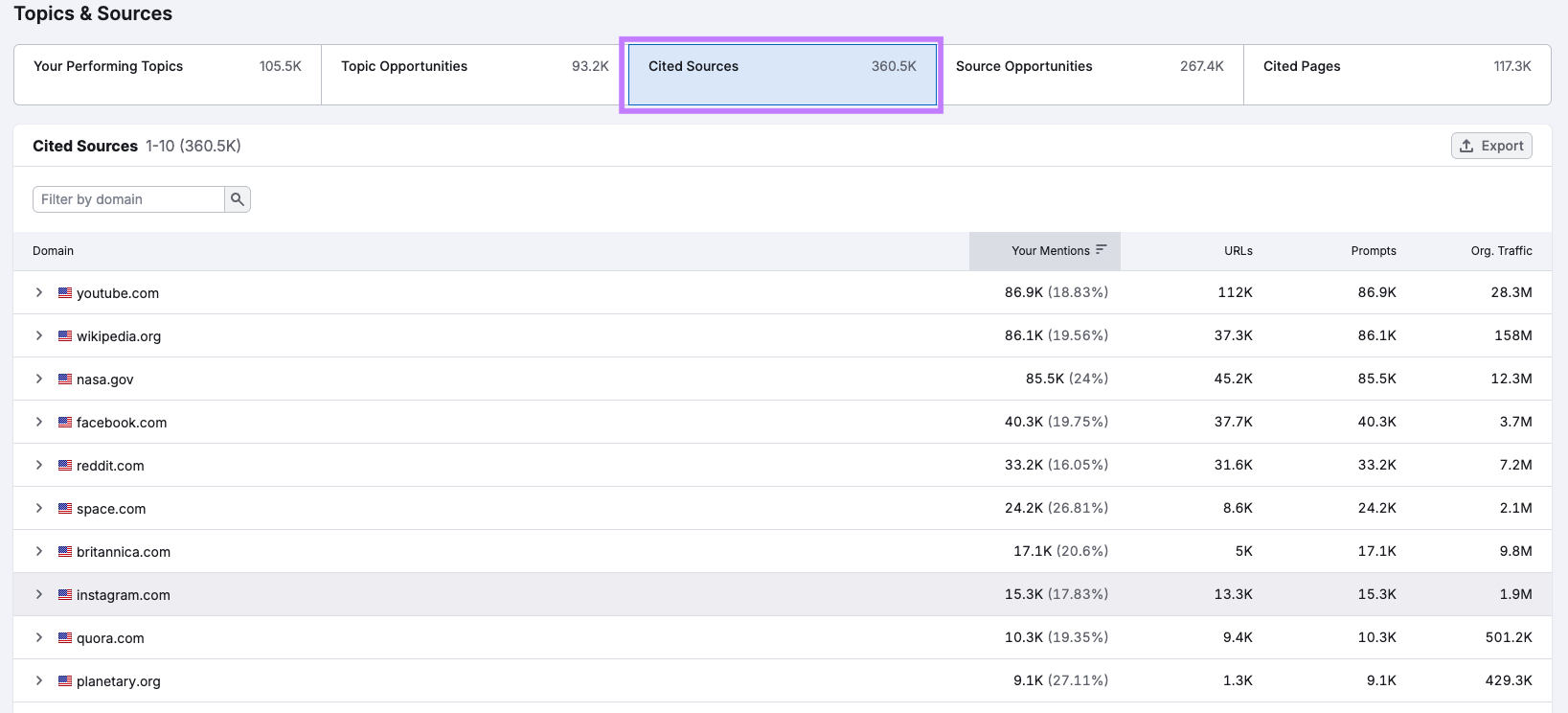This screenshot has width=1568, height=713.
Task: Expand the youtube.com row
Action: (39, 292)
